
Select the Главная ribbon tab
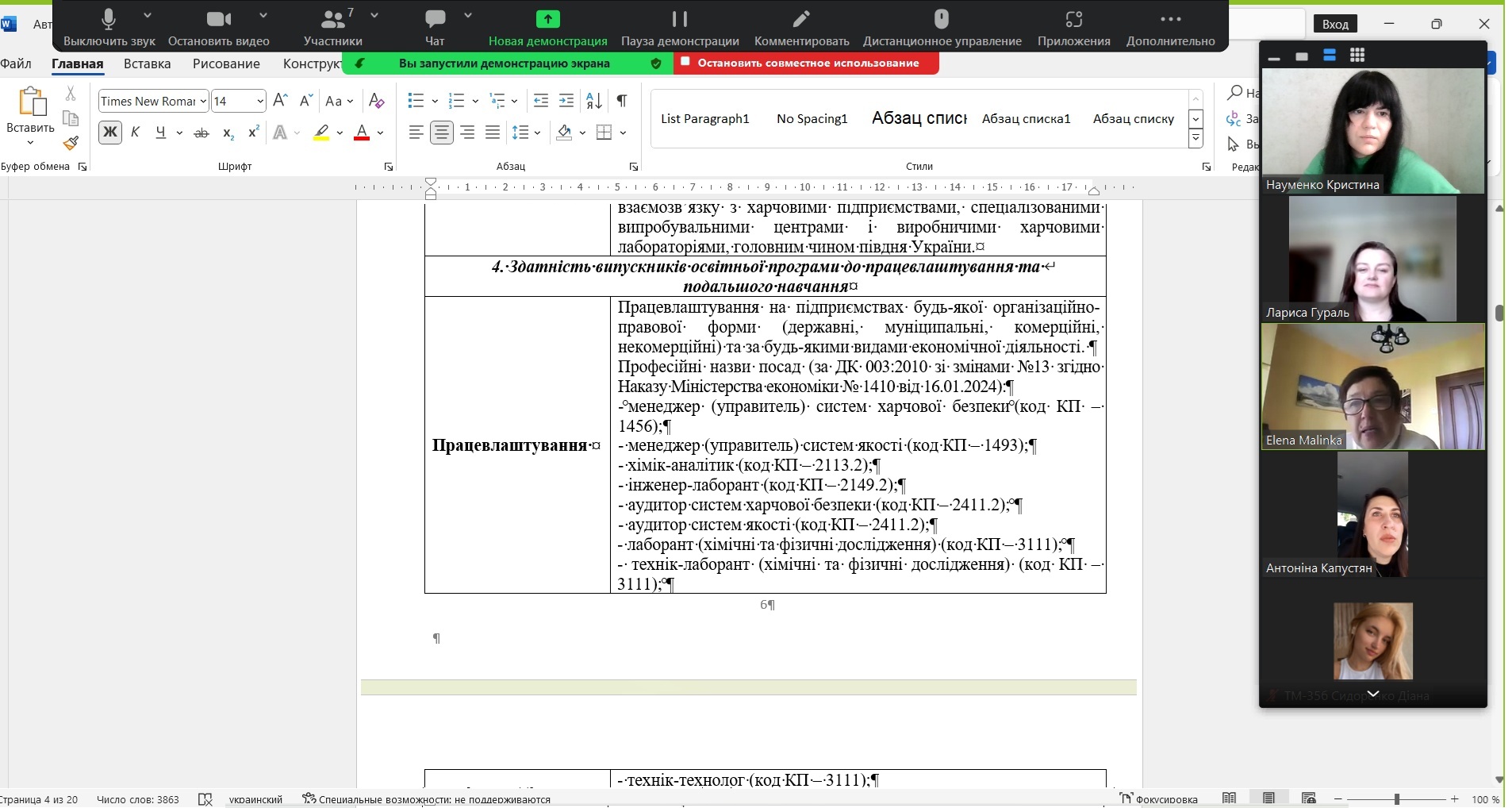pyautogui.click(x=78, y=63)
